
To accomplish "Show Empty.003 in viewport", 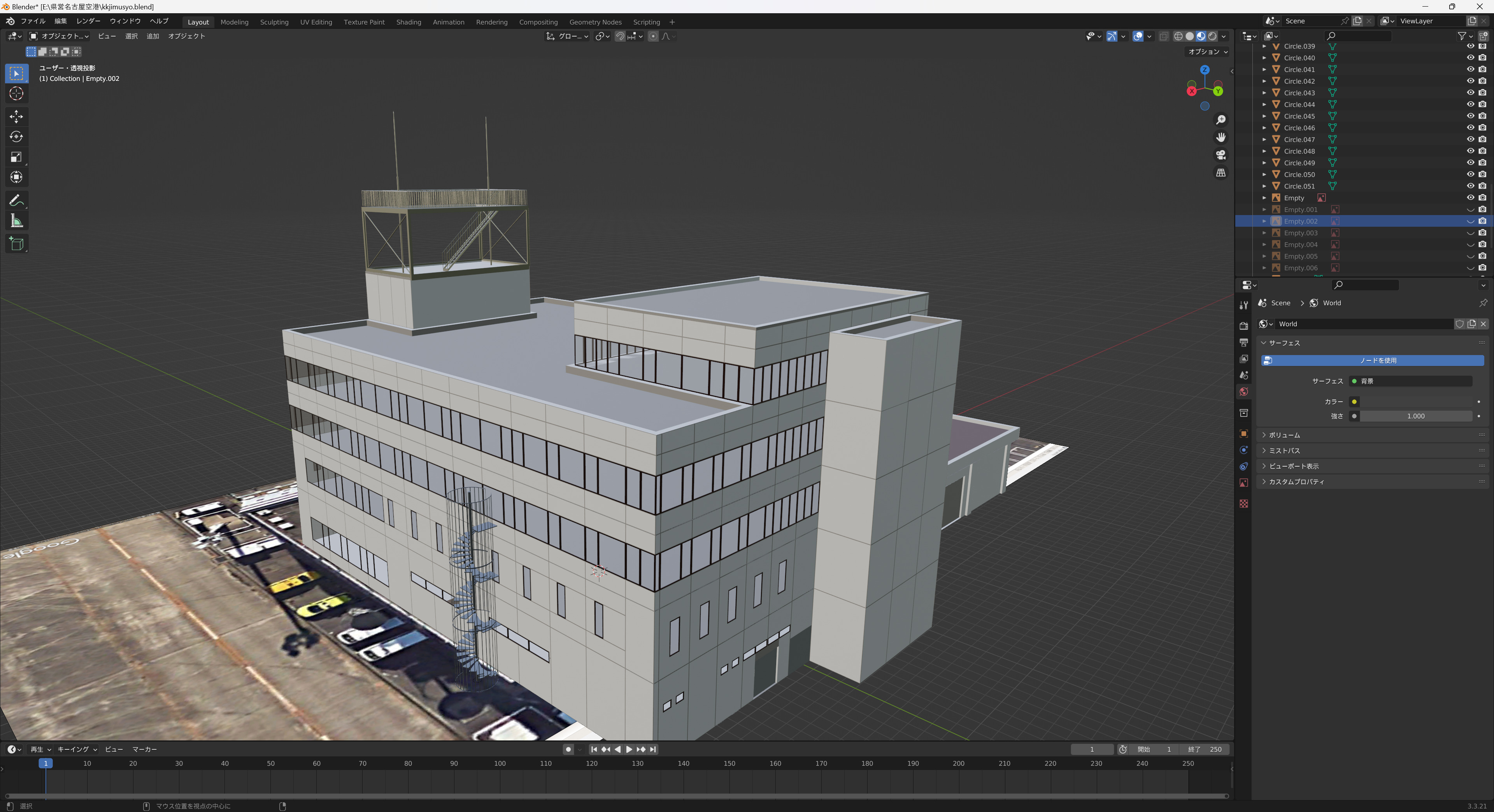I will tap(1470, 233).
